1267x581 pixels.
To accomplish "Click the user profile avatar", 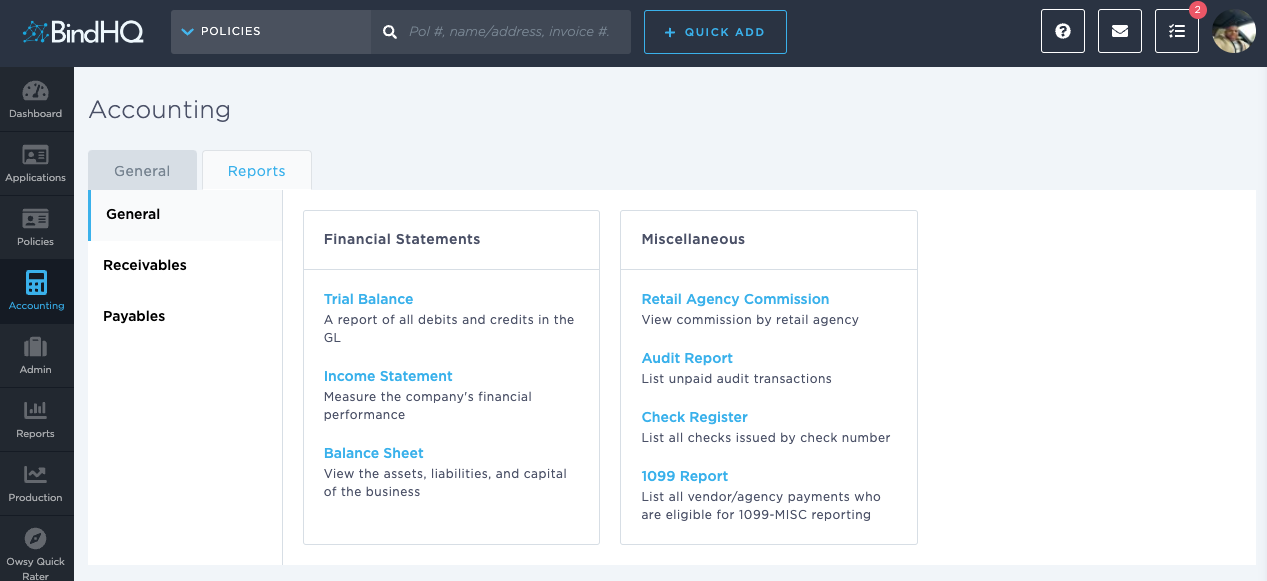I will click(x=1234, y=32).
